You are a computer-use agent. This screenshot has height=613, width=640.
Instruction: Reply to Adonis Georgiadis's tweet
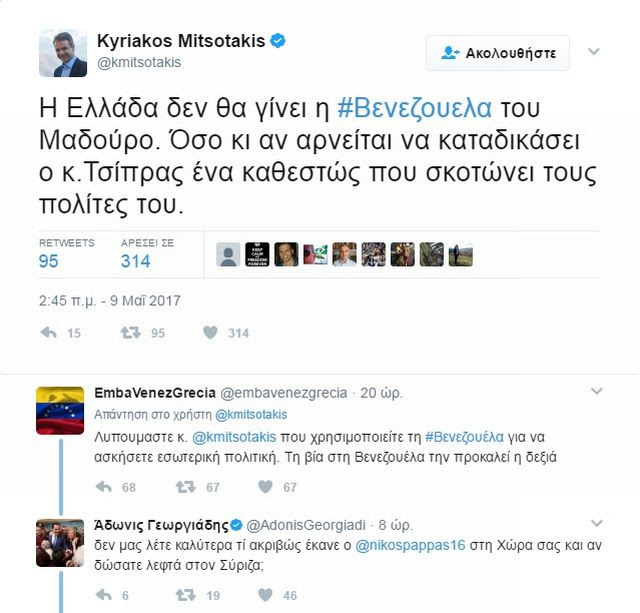point(104,595)
